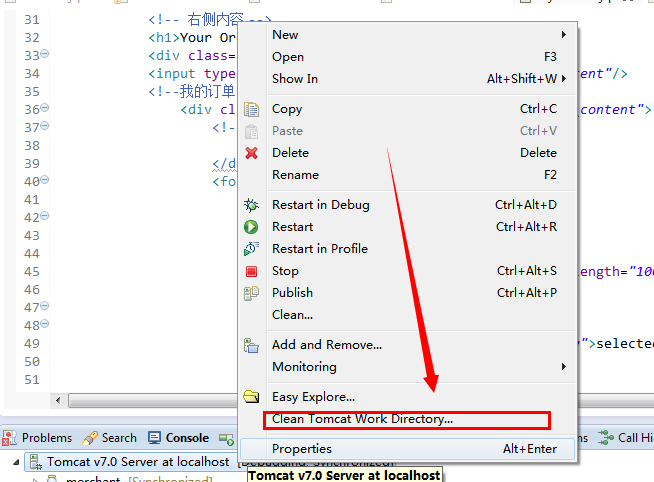Click the editor scroll-left arrow
Screen dimensions: 654x482
58,401
